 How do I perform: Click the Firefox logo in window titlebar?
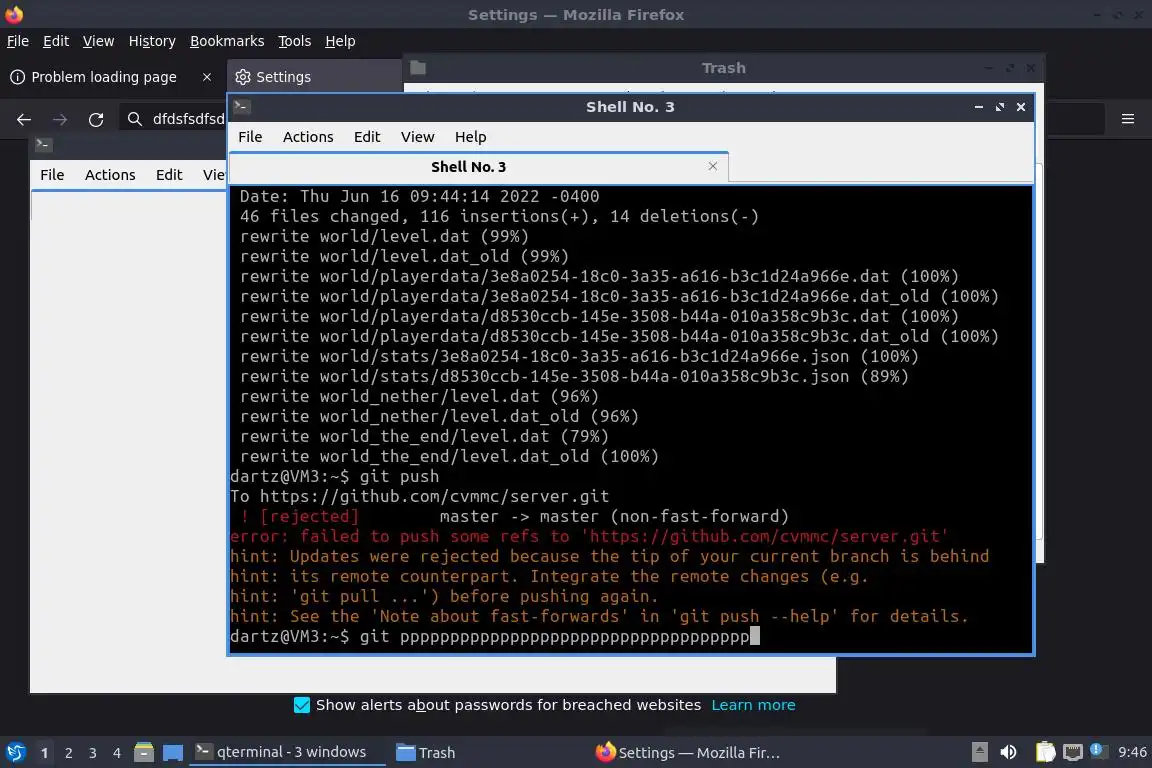(x=14, y=14)
